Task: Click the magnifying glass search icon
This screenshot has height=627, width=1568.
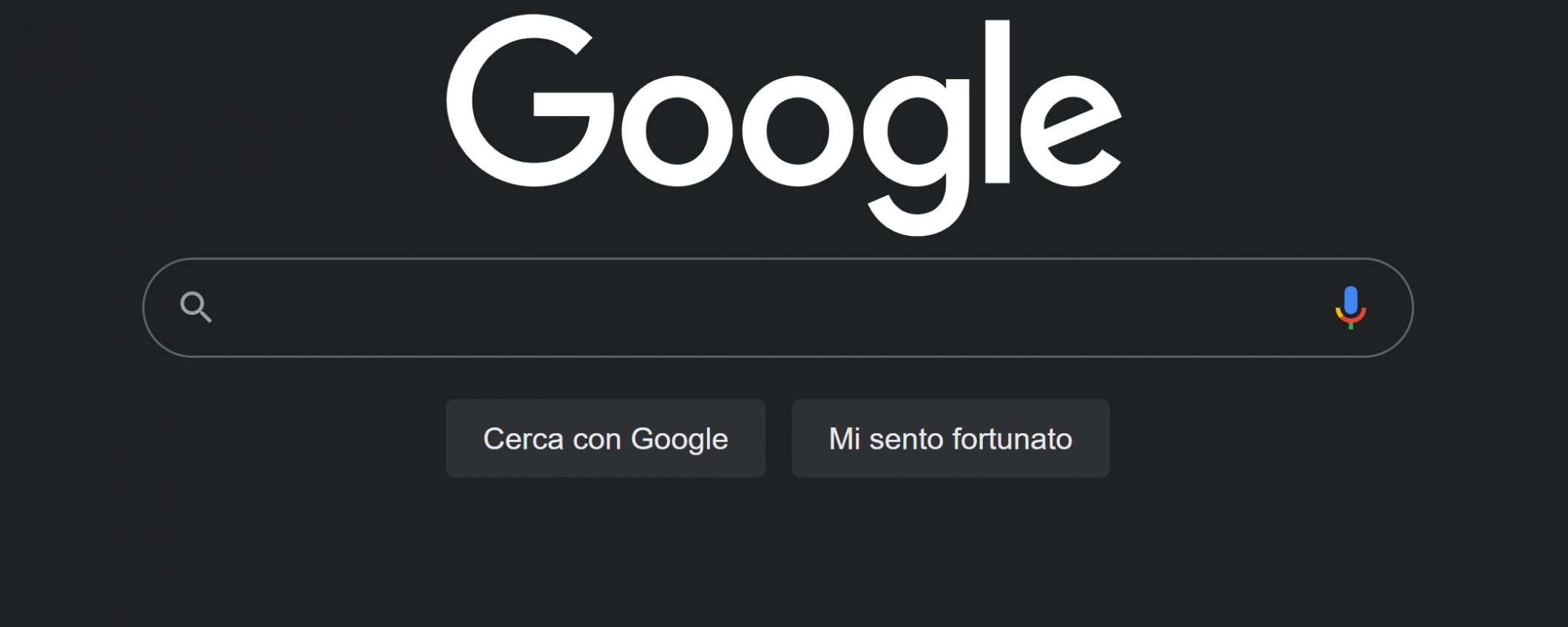Action: [x=196, y=307]
